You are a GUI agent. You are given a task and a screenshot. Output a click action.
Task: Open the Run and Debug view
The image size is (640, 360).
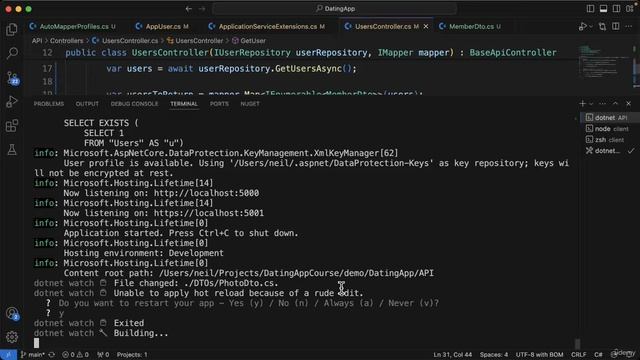pos(12,102)
